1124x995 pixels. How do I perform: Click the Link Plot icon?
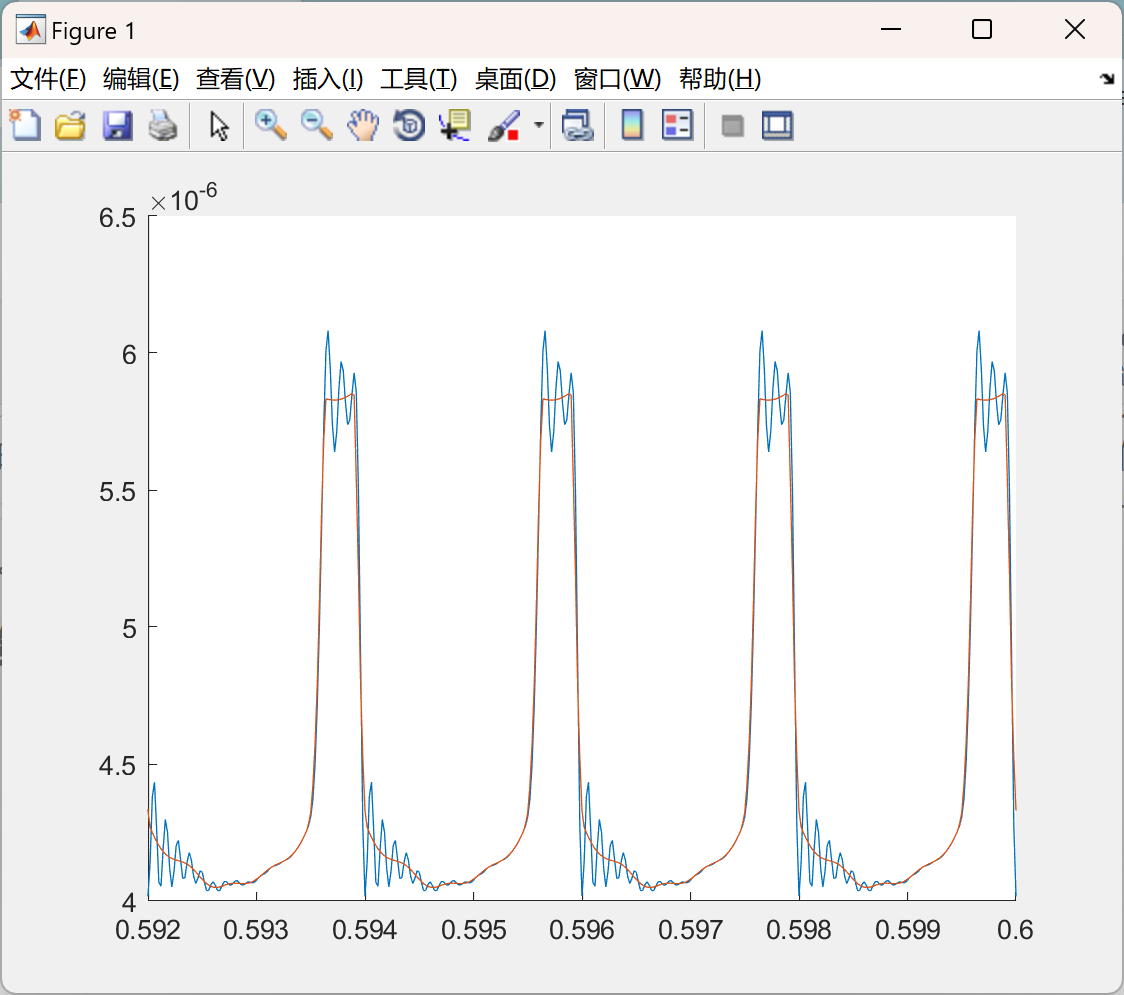tap(578, 125)
